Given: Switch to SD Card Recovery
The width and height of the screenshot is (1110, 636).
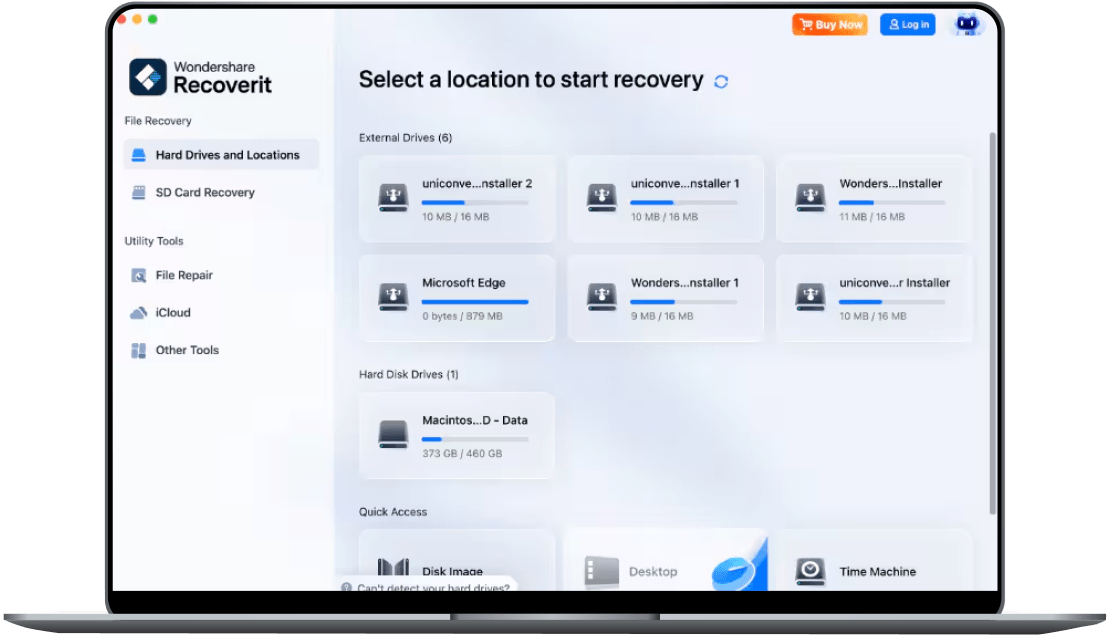Looking at the screenshot, I should 221,193.
